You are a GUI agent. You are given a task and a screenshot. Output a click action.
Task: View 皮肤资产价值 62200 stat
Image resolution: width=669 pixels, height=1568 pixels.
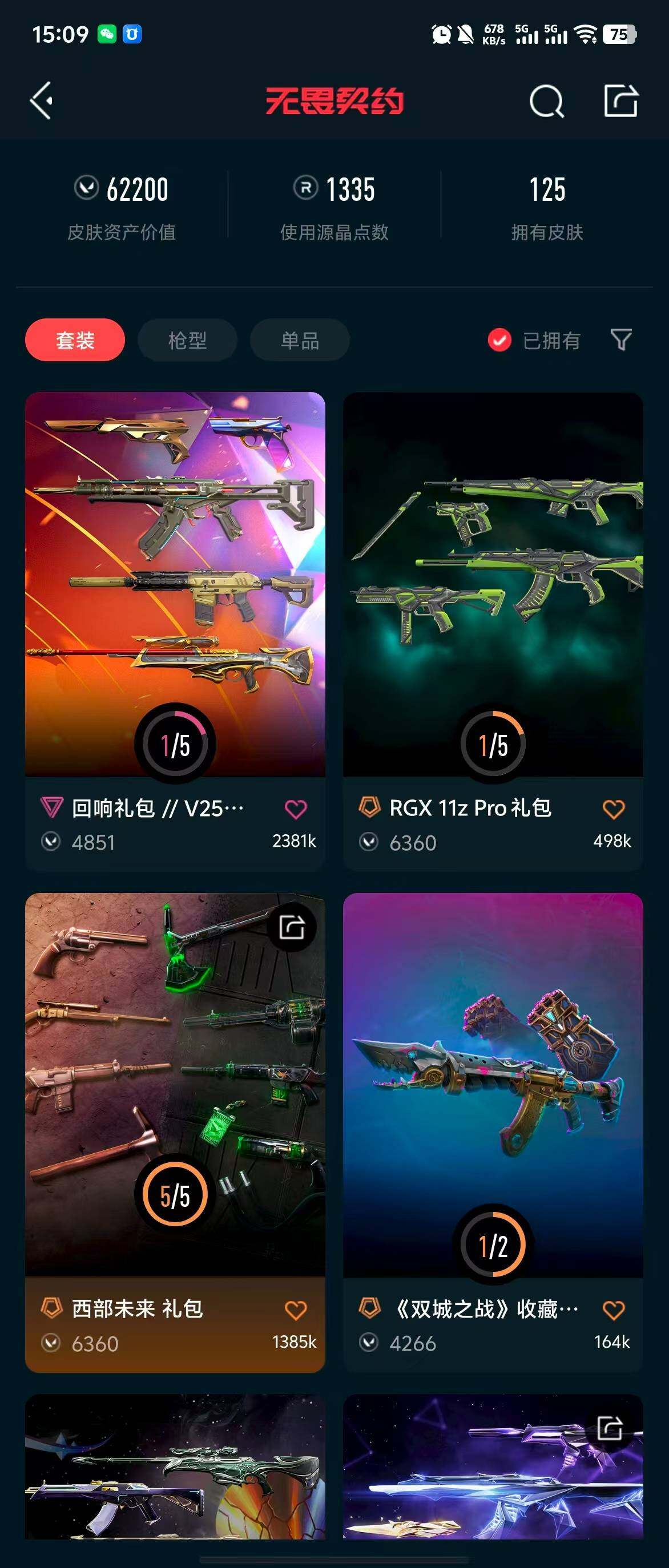coord(122,207)
